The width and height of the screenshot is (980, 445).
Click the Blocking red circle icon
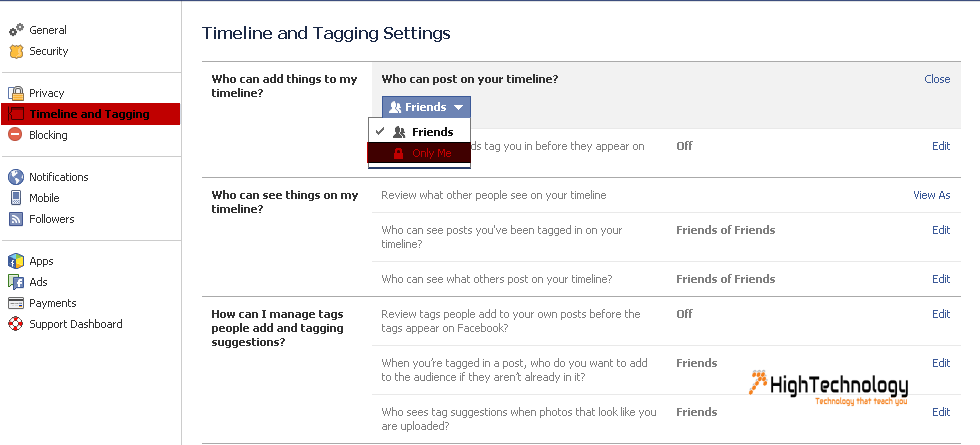tap(16, 135)
